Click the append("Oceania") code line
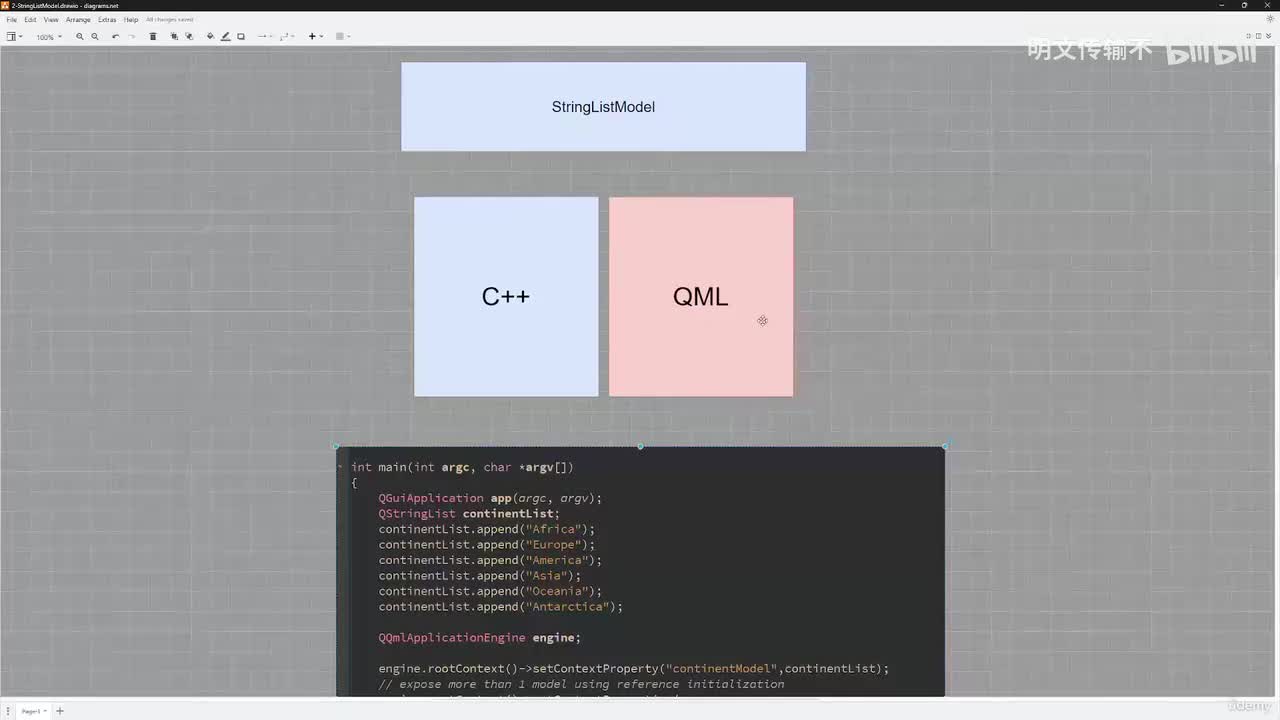Viewport: 1280px width, 720px height. (x=490, y=591)
